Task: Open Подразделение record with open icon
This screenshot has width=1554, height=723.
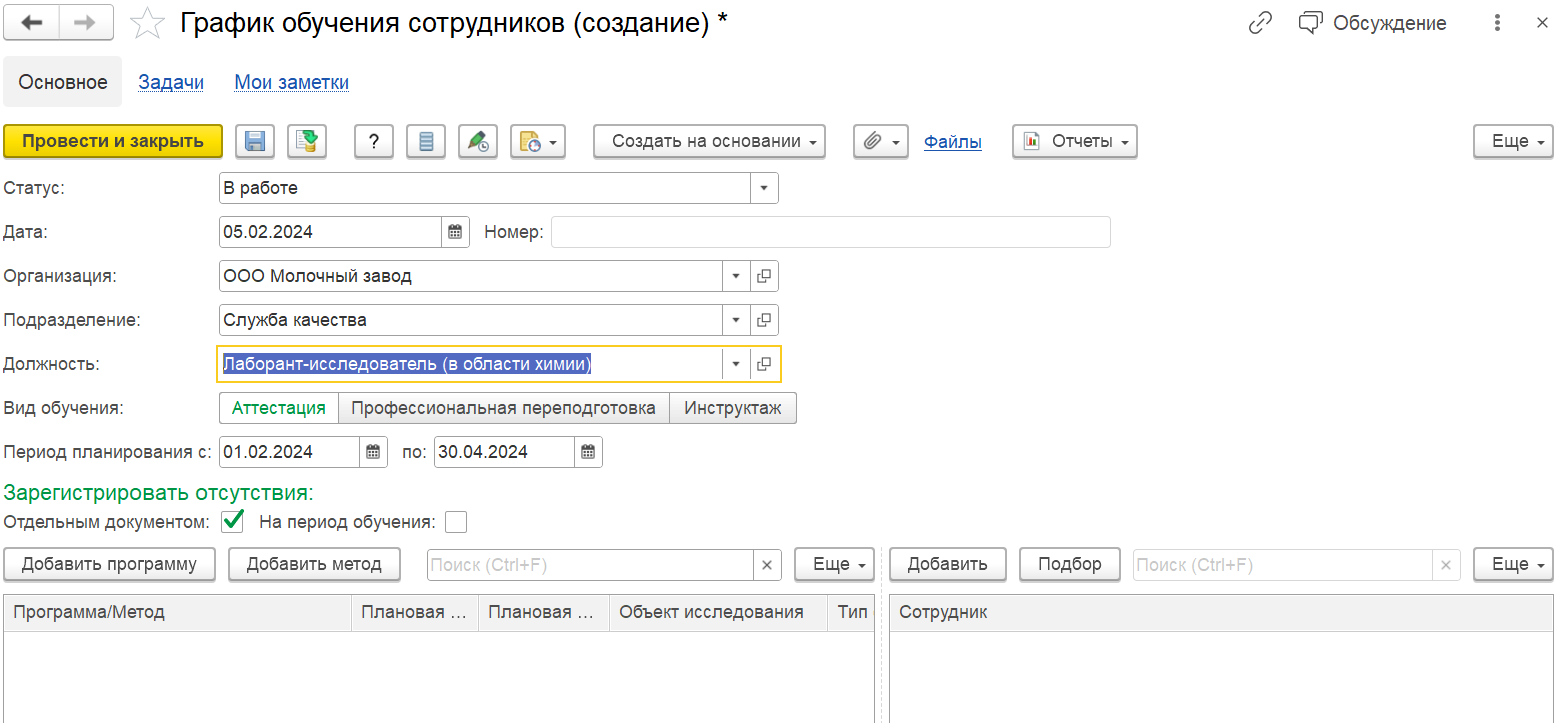Action: 764,320
